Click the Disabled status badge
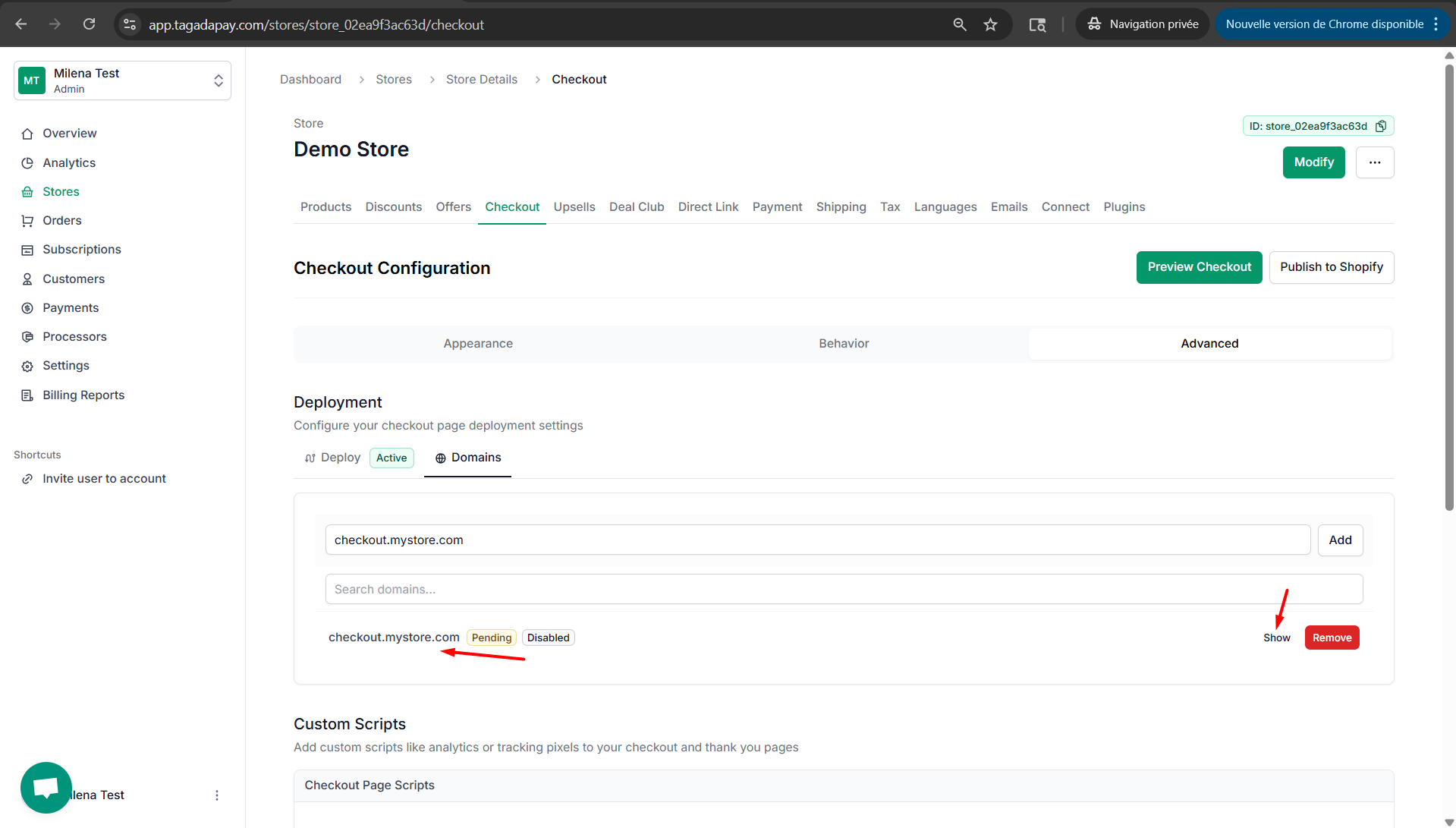 (x=548, y=638)
